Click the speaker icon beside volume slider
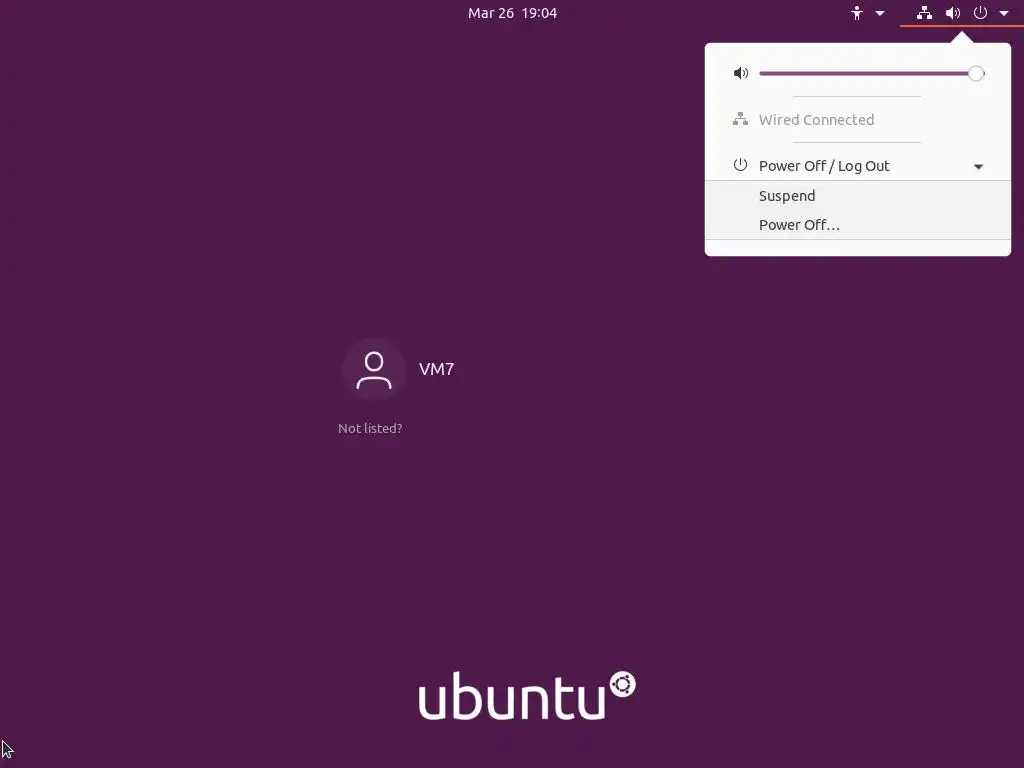The height and width of the screenshot is (768, 1024). [741, 73]
